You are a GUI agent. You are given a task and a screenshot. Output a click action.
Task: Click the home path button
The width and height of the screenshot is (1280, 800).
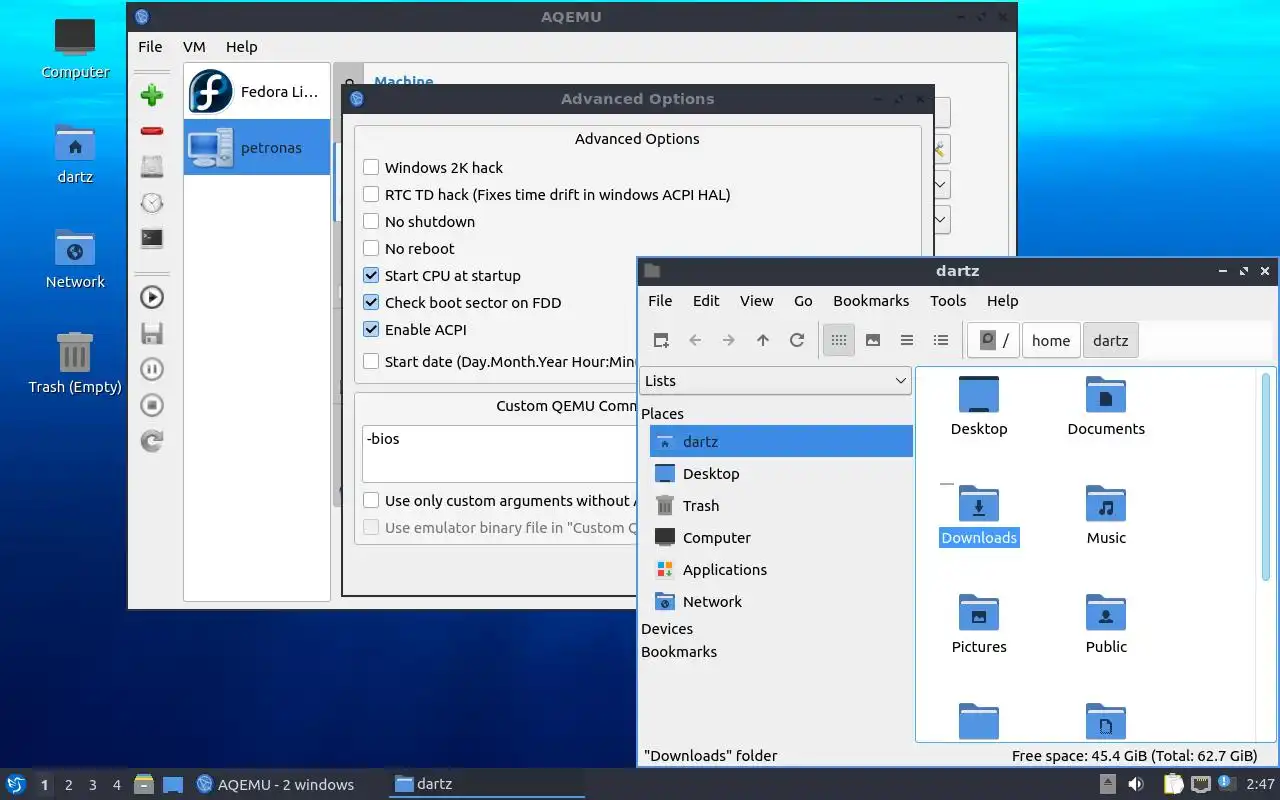pyautogui.click(x=1051, y=340)
